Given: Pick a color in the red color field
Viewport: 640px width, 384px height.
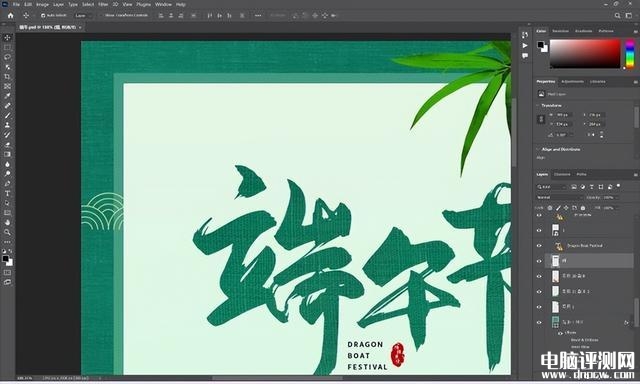Looking at the screenshot, I should point(585,53).
